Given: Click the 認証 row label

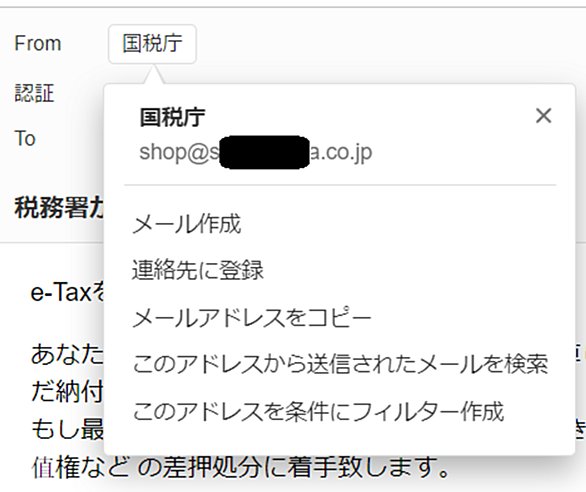Looking at the screenshot, I should [x=34, y=93].
